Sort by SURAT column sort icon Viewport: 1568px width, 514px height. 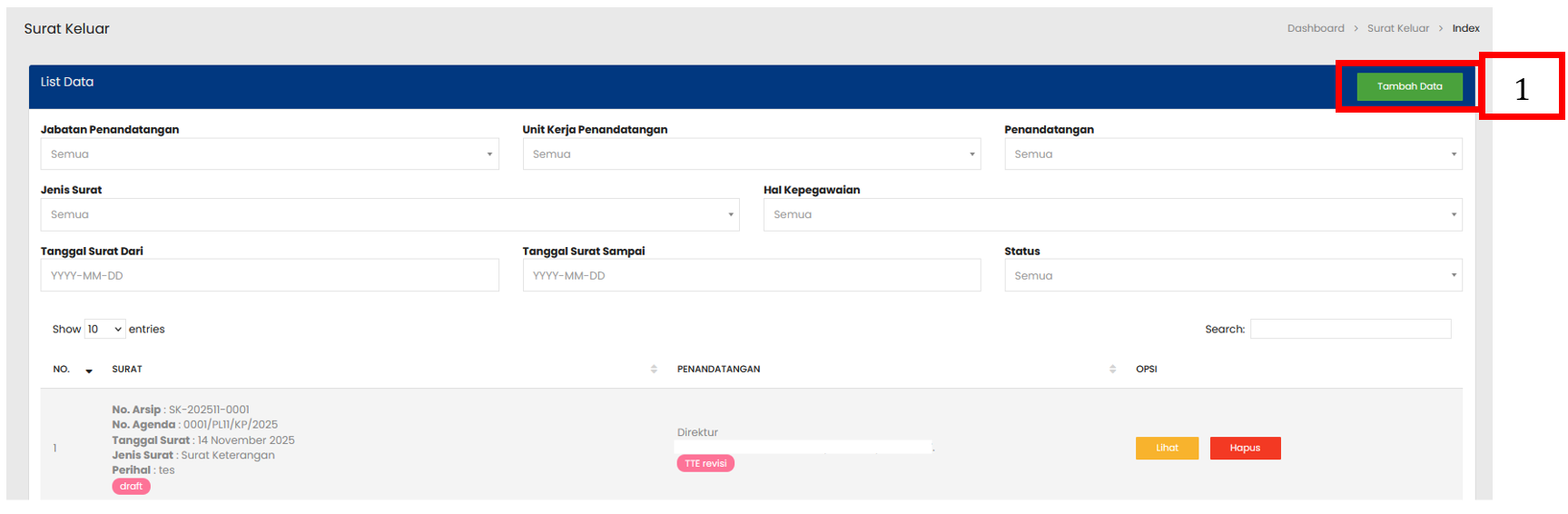point(654,370)
